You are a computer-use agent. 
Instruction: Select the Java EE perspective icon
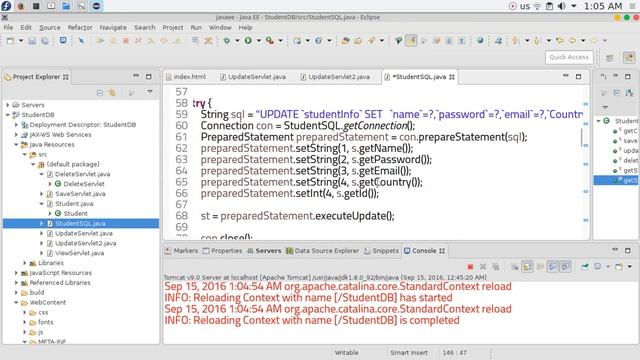pos(629,58)
